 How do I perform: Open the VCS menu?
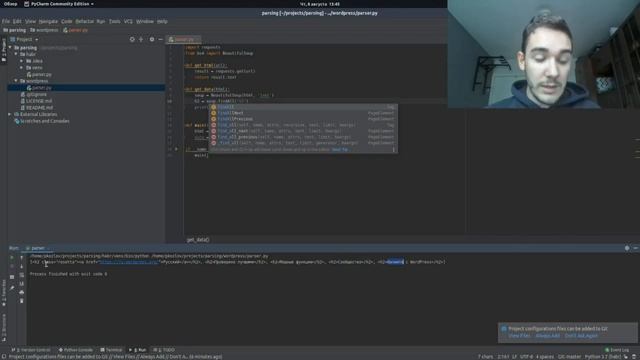[x=128, y=21]
